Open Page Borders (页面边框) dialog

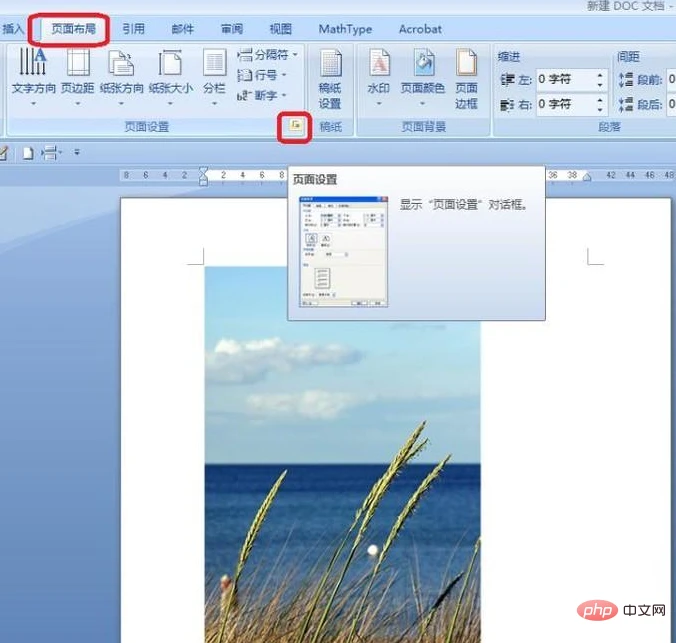(466, 78)
